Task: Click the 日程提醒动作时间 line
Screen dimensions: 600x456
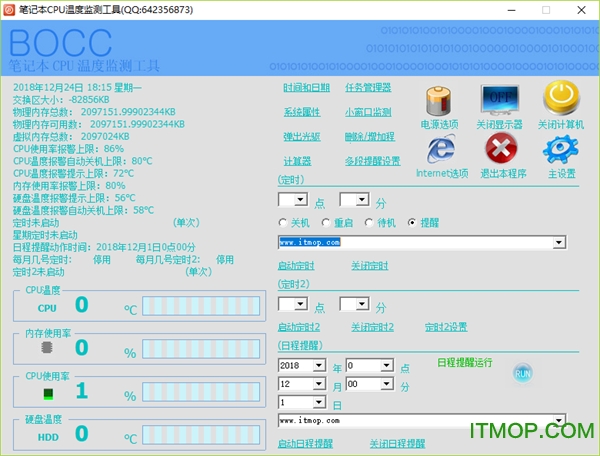Action: pos(104,247)
